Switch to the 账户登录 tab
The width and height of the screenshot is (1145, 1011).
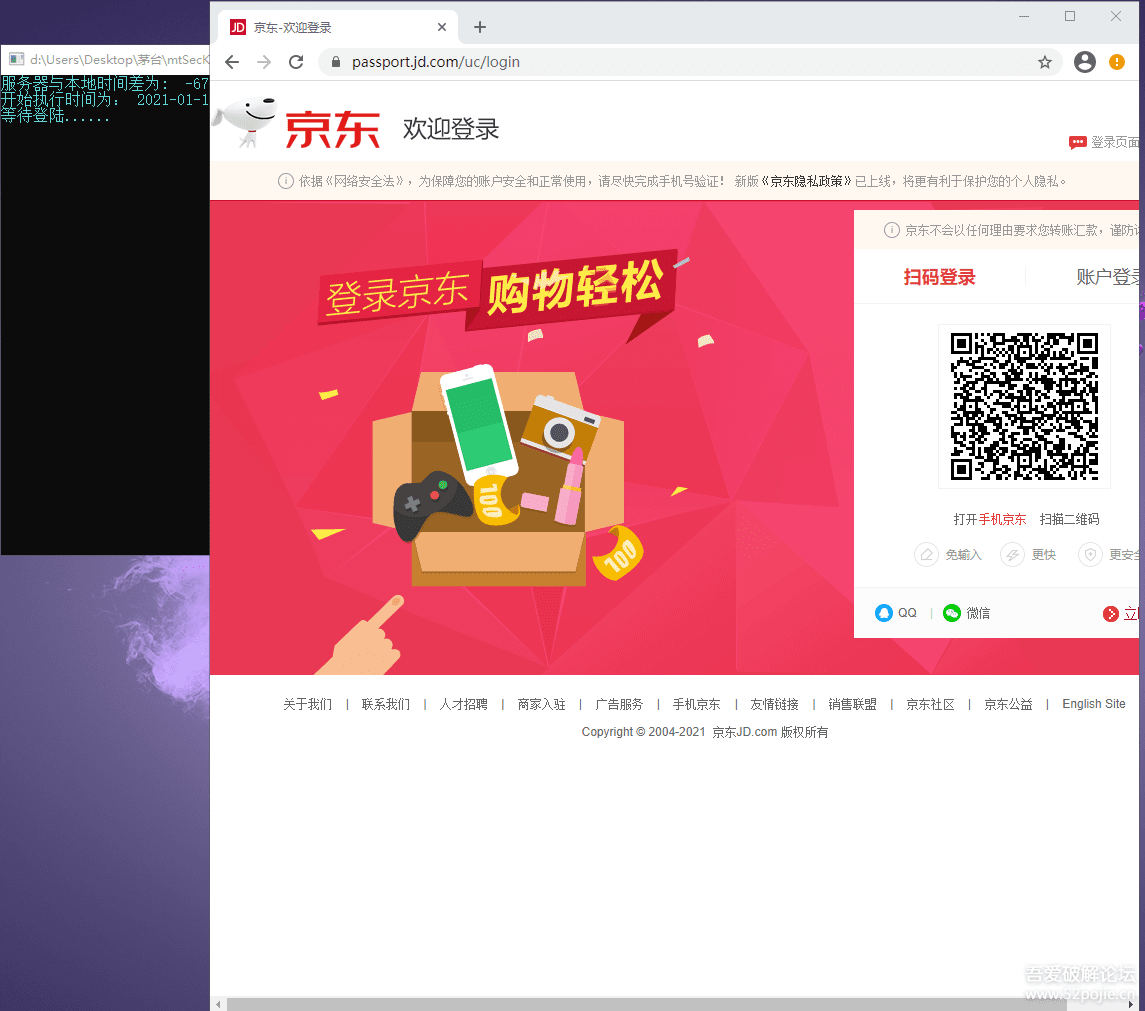(1107, 277)
